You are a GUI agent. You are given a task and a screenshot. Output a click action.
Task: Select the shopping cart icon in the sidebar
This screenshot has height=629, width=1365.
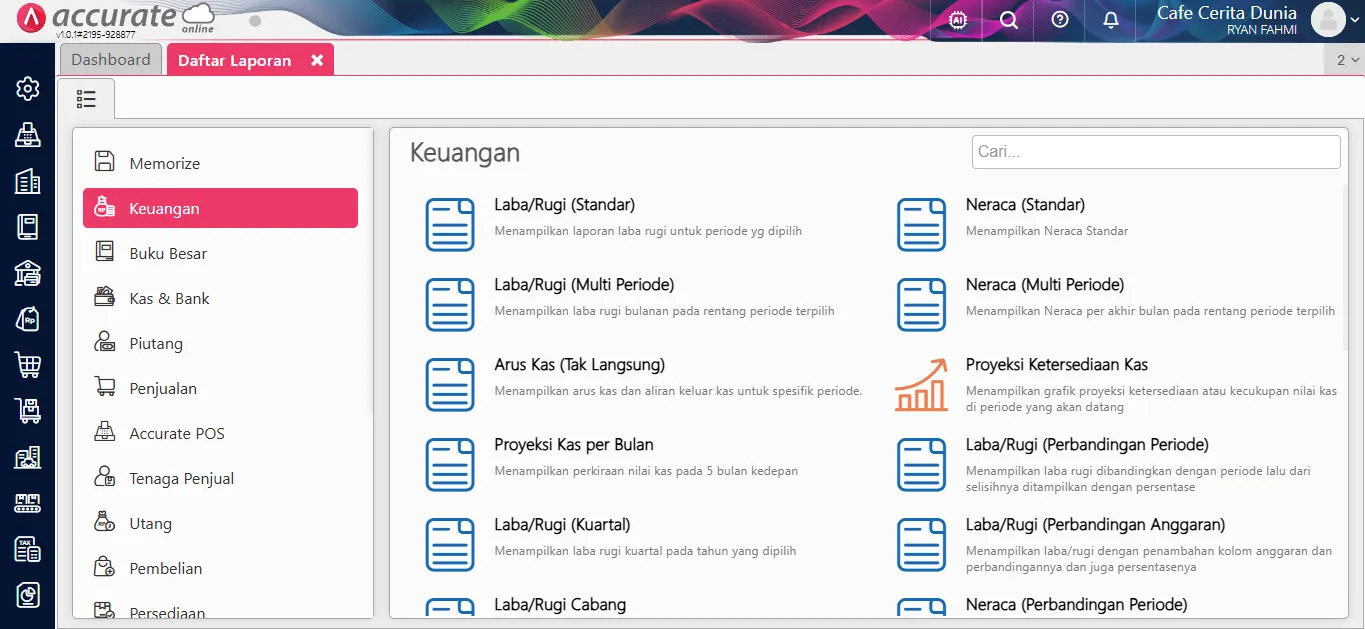pyautogui.click(x=27, y=365)
